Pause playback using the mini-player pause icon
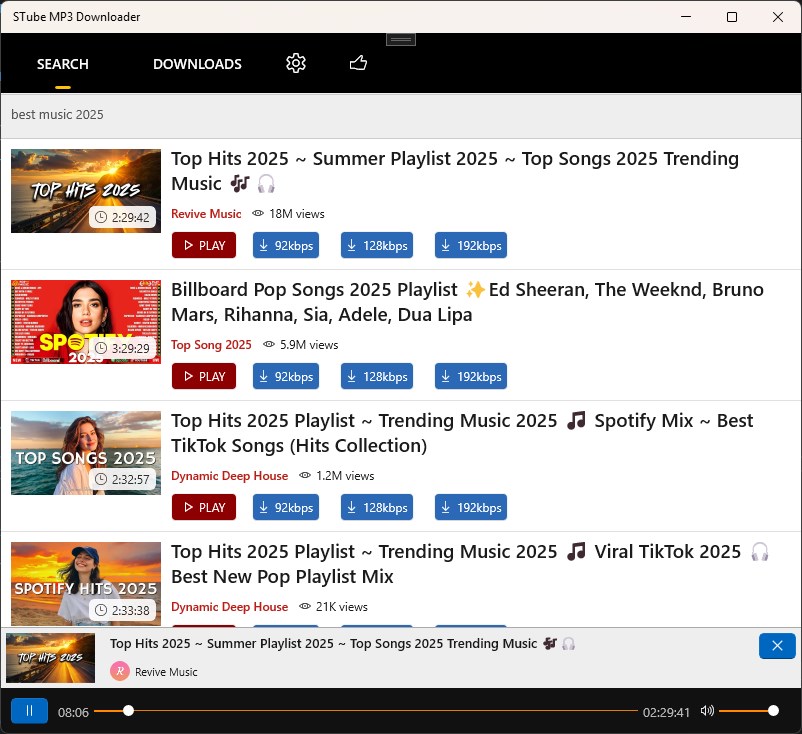Screen dimensions: 802x734 [x=29, y=710]
